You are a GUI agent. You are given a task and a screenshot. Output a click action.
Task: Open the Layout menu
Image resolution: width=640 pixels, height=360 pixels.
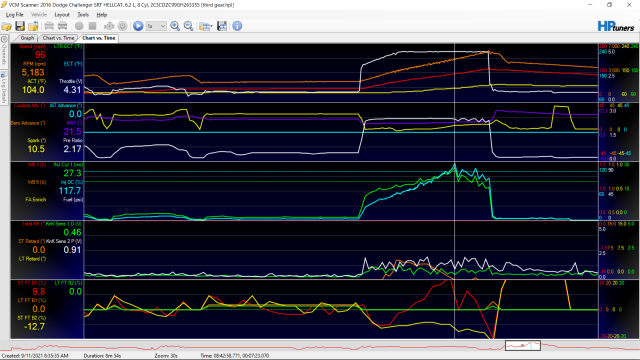tap(62, 15)
